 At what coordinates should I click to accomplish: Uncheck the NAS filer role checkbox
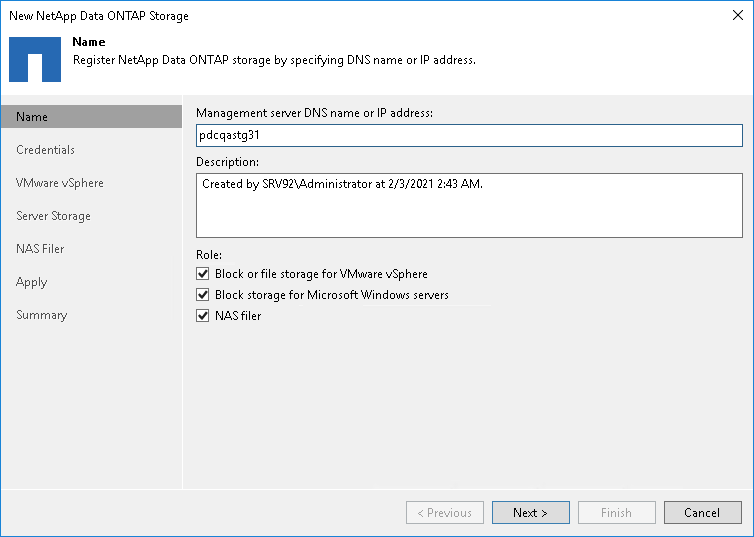tap(202, 316)
